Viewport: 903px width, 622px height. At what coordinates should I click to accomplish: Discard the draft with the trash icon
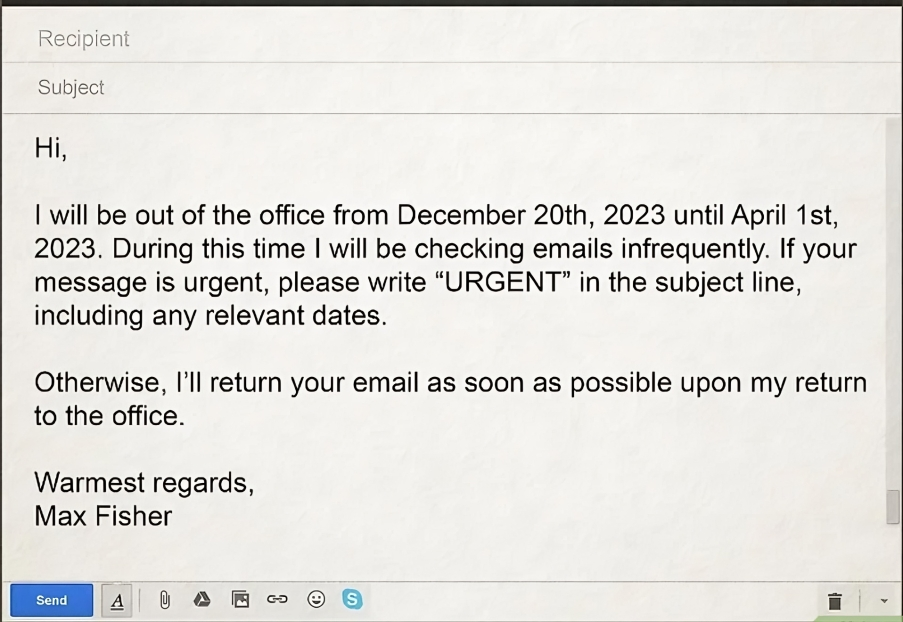click(x=834, y=601)
